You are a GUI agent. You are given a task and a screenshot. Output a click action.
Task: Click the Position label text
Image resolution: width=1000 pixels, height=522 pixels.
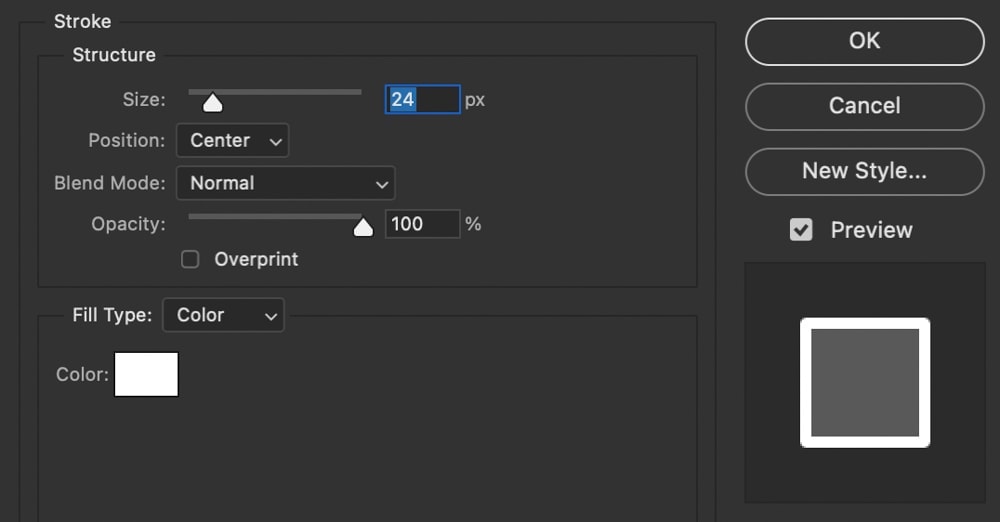[126, 141]
